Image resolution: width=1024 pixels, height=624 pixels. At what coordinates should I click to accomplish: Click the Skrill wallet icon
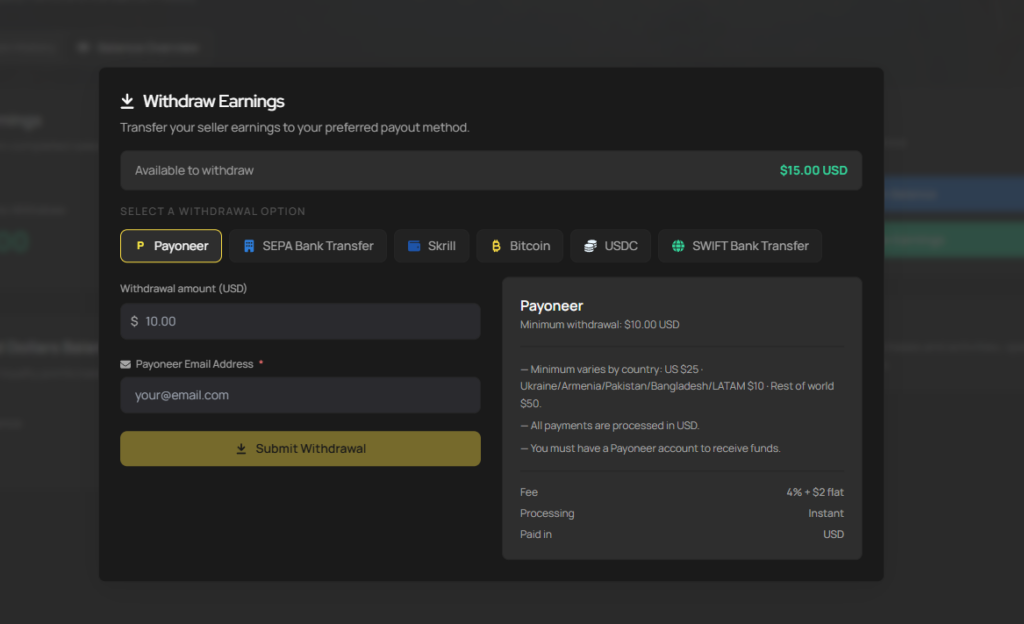(414, 246)
